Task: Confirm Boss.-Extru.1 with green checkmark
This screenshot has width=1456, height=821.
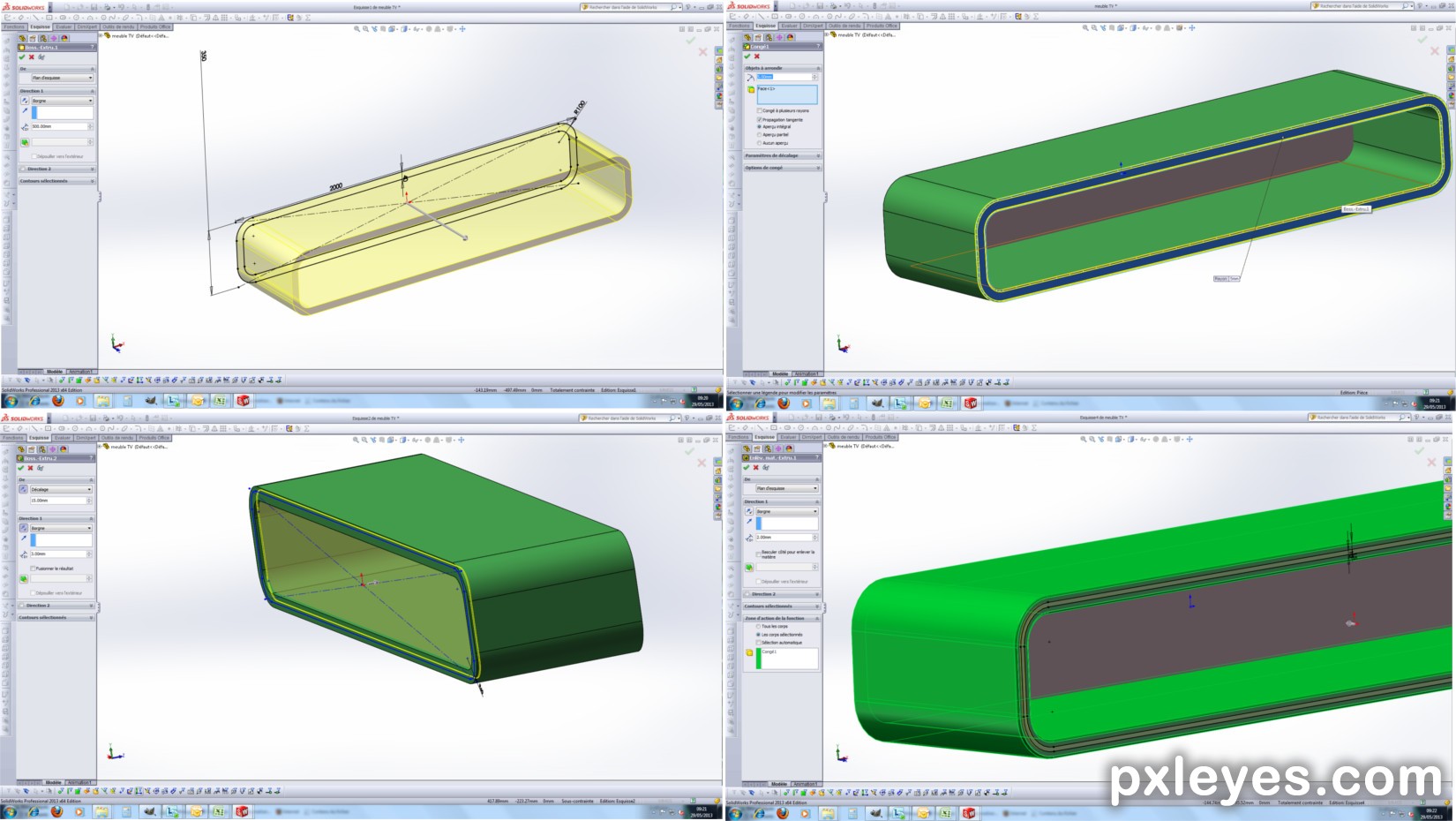Action: click(x=22, y=56)
